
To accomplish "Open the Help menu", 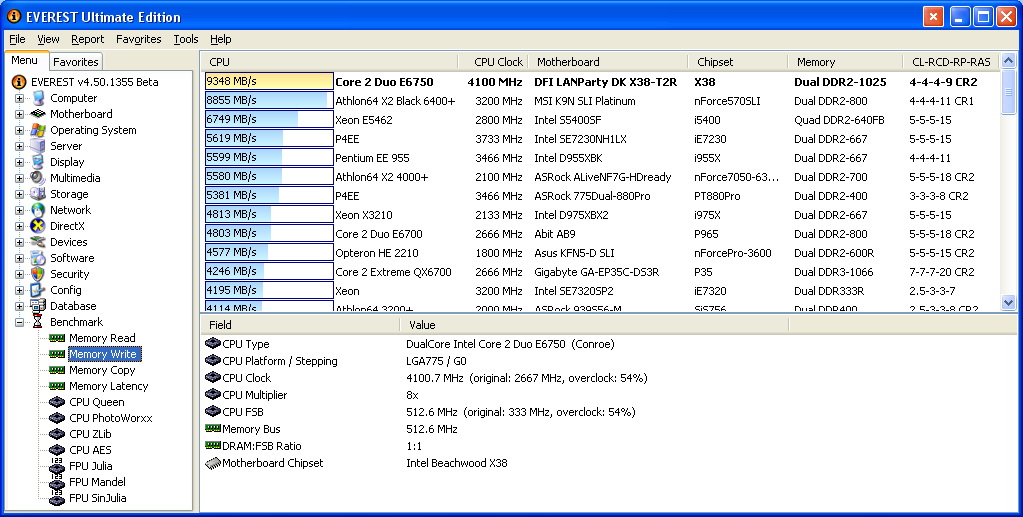I will 221,39.
